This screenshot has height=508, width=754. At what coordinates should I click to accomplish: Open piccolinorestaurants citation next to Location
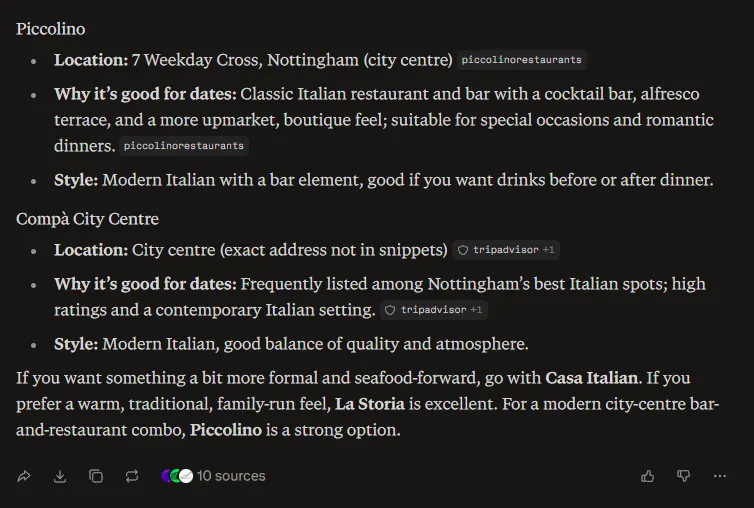[x=522, y=60]
